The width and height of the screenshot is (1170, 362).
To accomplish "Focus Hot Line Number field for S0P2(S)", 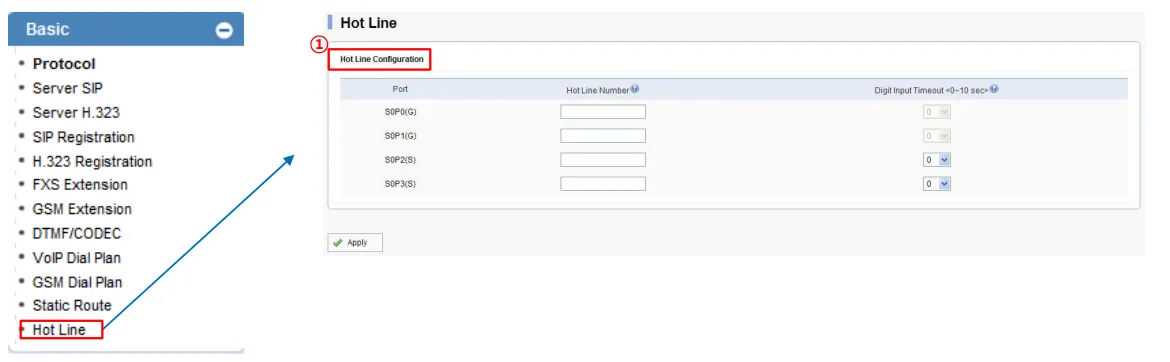I will tap(603, 160).
